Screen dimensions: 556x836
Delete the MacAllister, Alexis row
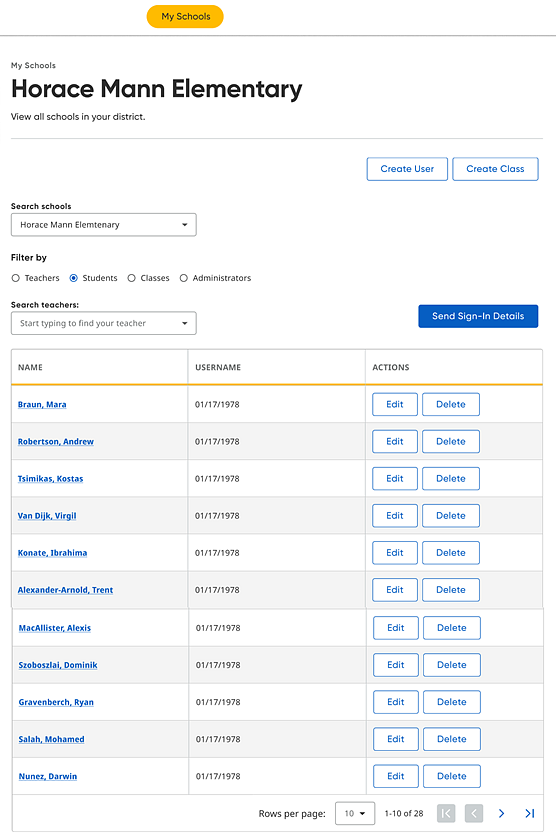tap(452, 628)
